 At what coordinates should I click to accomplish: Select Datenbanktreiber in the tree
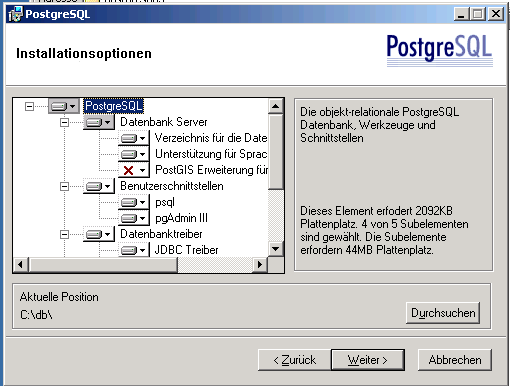[161, 234]
